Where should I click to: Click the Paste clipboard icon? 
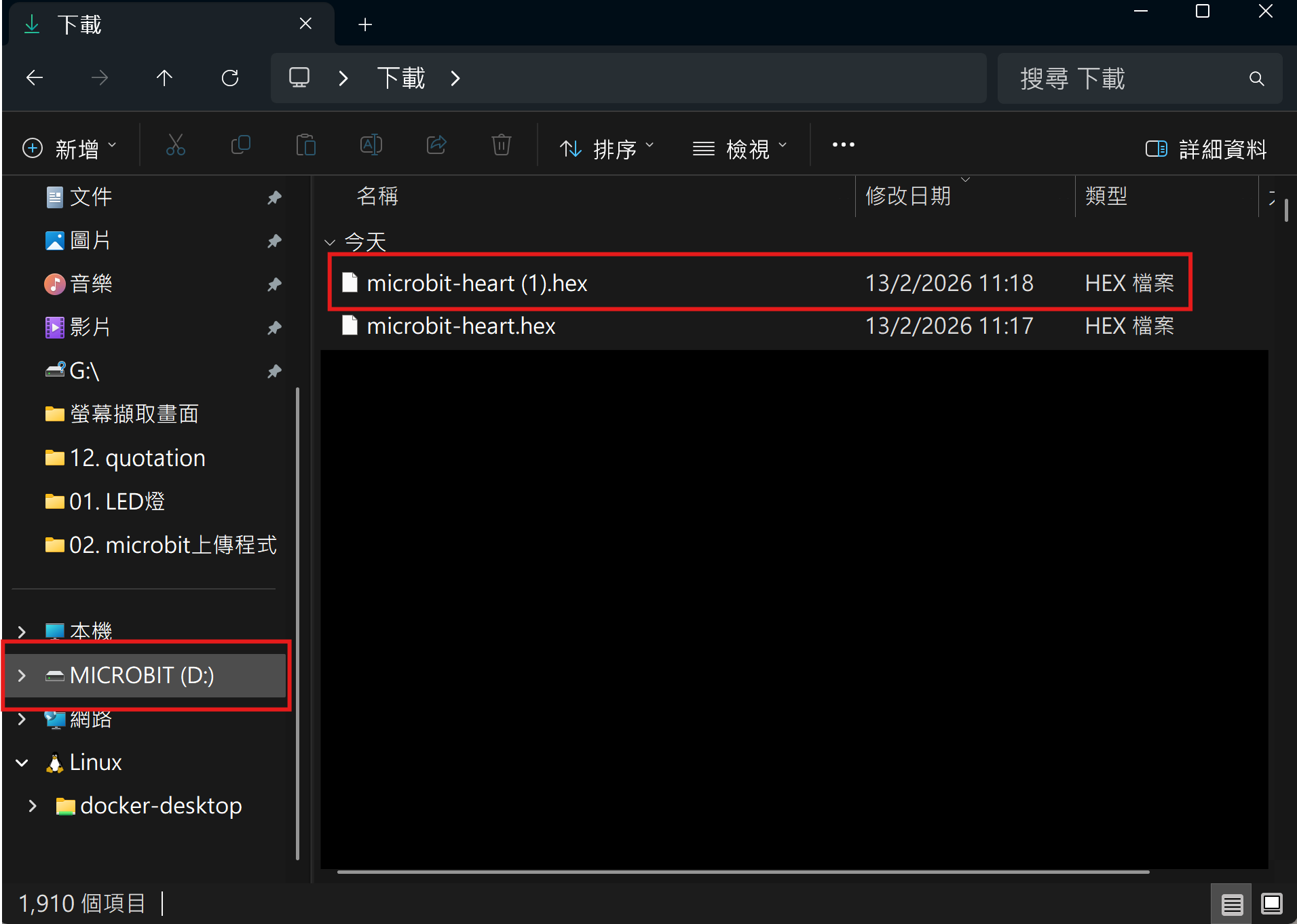click(305, 146)
